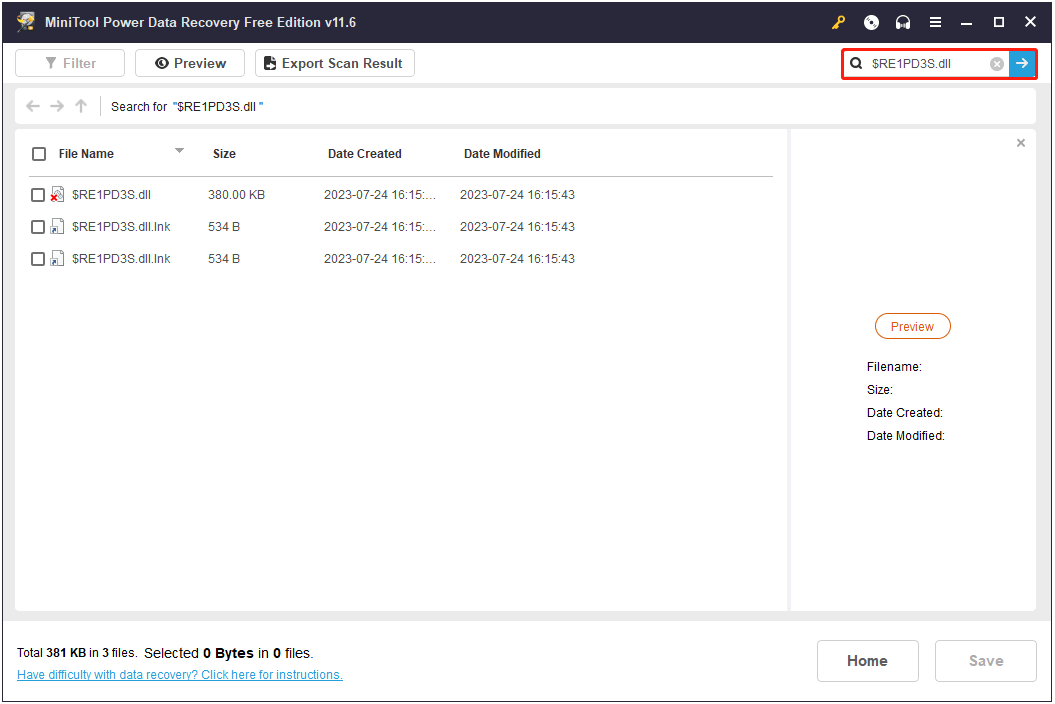Open the data recovery instructions link
1055x704 pixels.
pyautogui.click(x=180, y=675)
